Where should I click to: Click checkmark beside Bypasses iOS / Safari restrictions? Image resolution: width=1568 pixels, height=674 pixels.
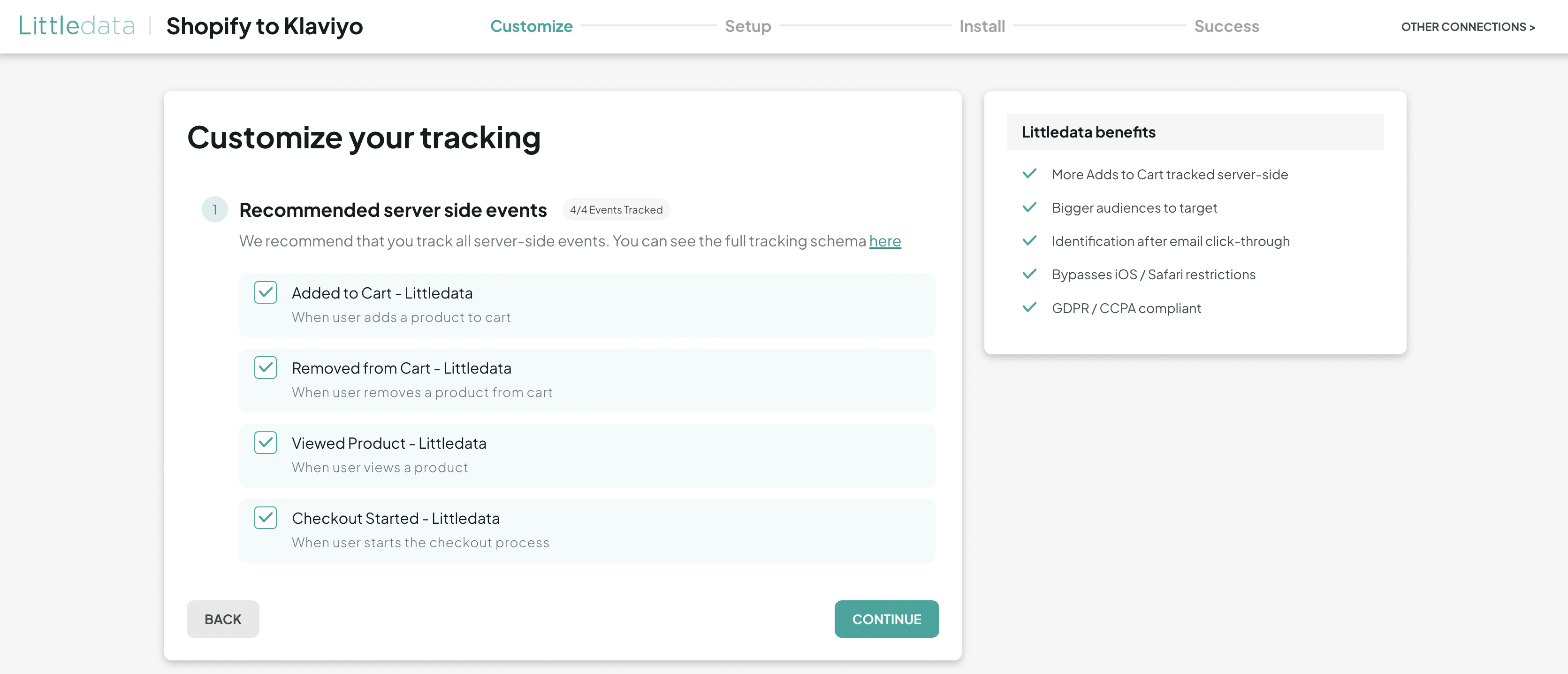(1029, 274)
